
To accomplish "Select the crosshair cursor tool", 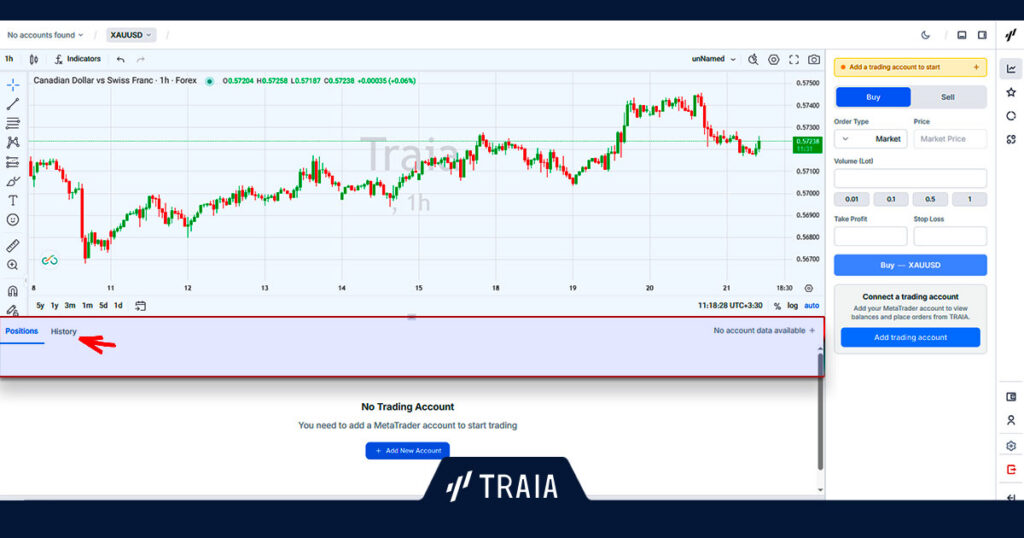I will click(x=12, y=85).
